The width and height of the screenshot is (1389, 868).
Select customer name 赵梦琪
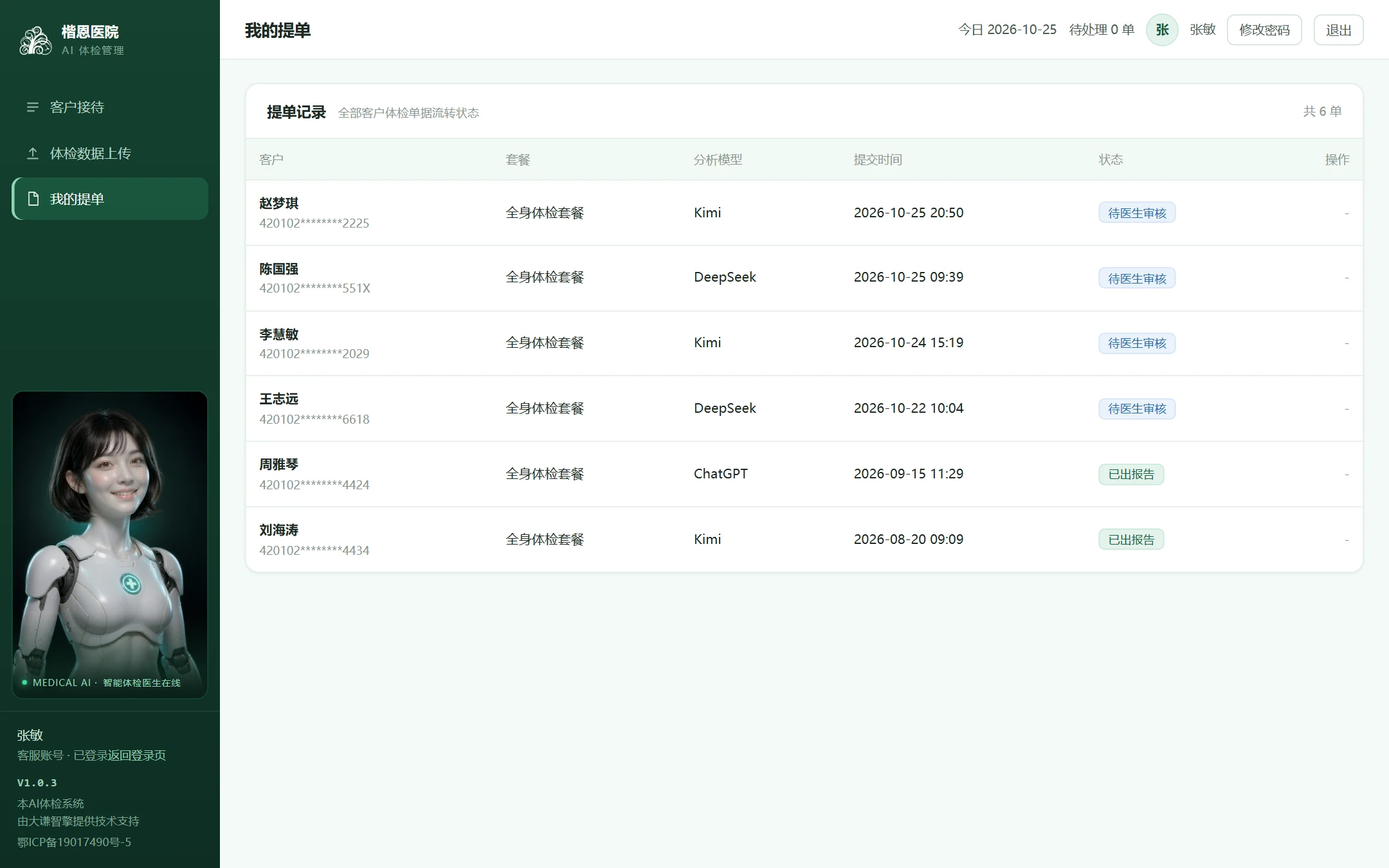tap(279, 203)
